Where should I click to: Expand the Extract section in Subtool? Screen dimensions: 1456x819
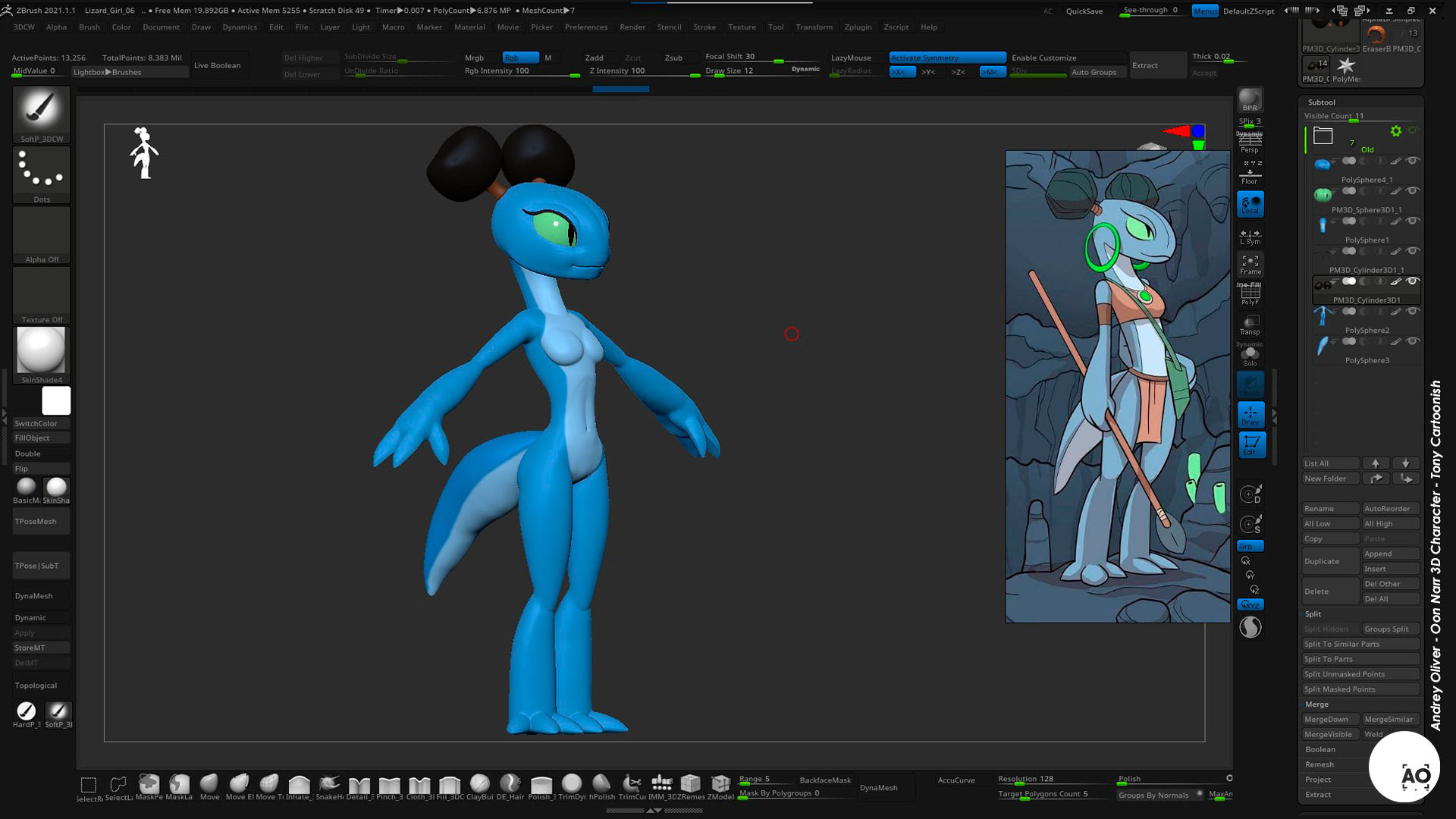click(x=1318, y=795)
